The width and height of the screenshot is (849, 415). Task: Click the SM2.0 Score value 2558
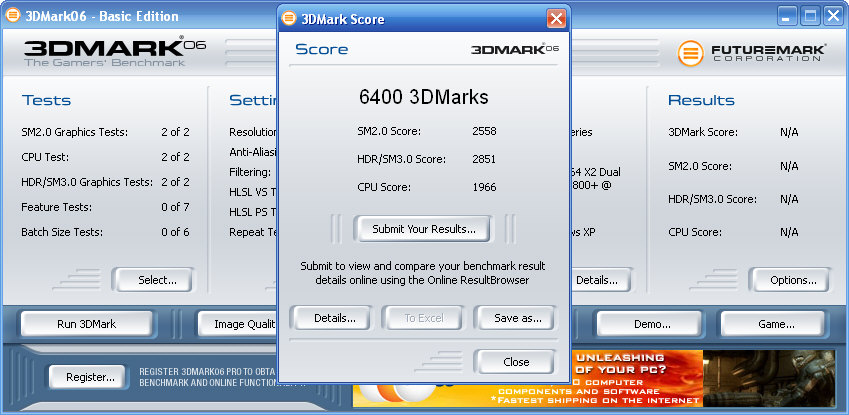click(484, 131)
